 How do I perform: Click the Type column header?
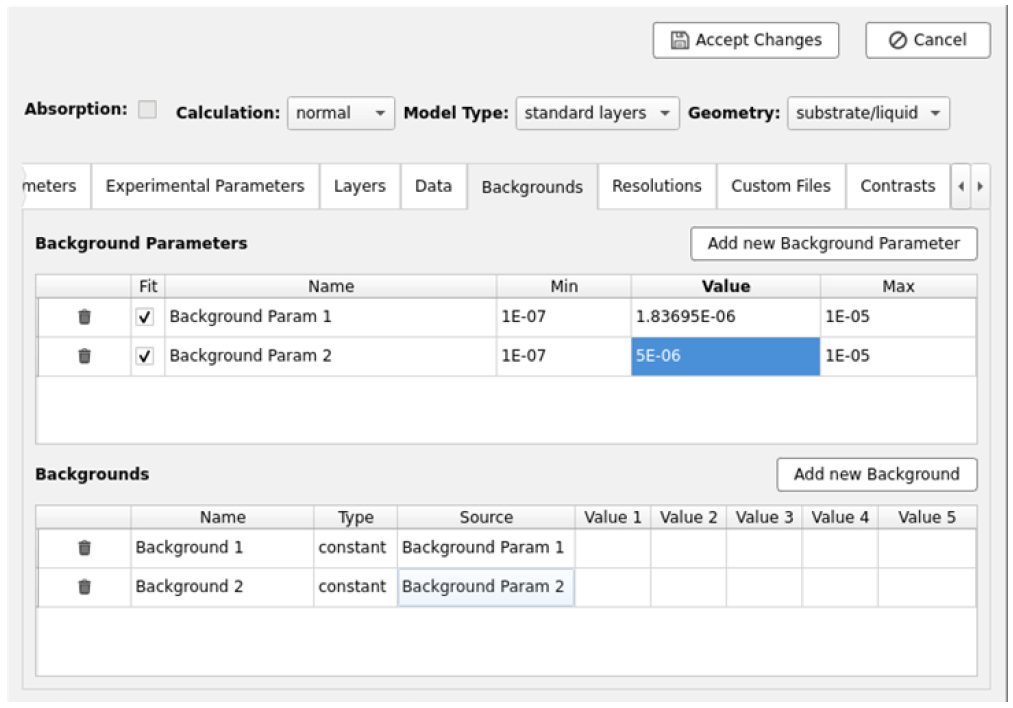click(355, 517)
